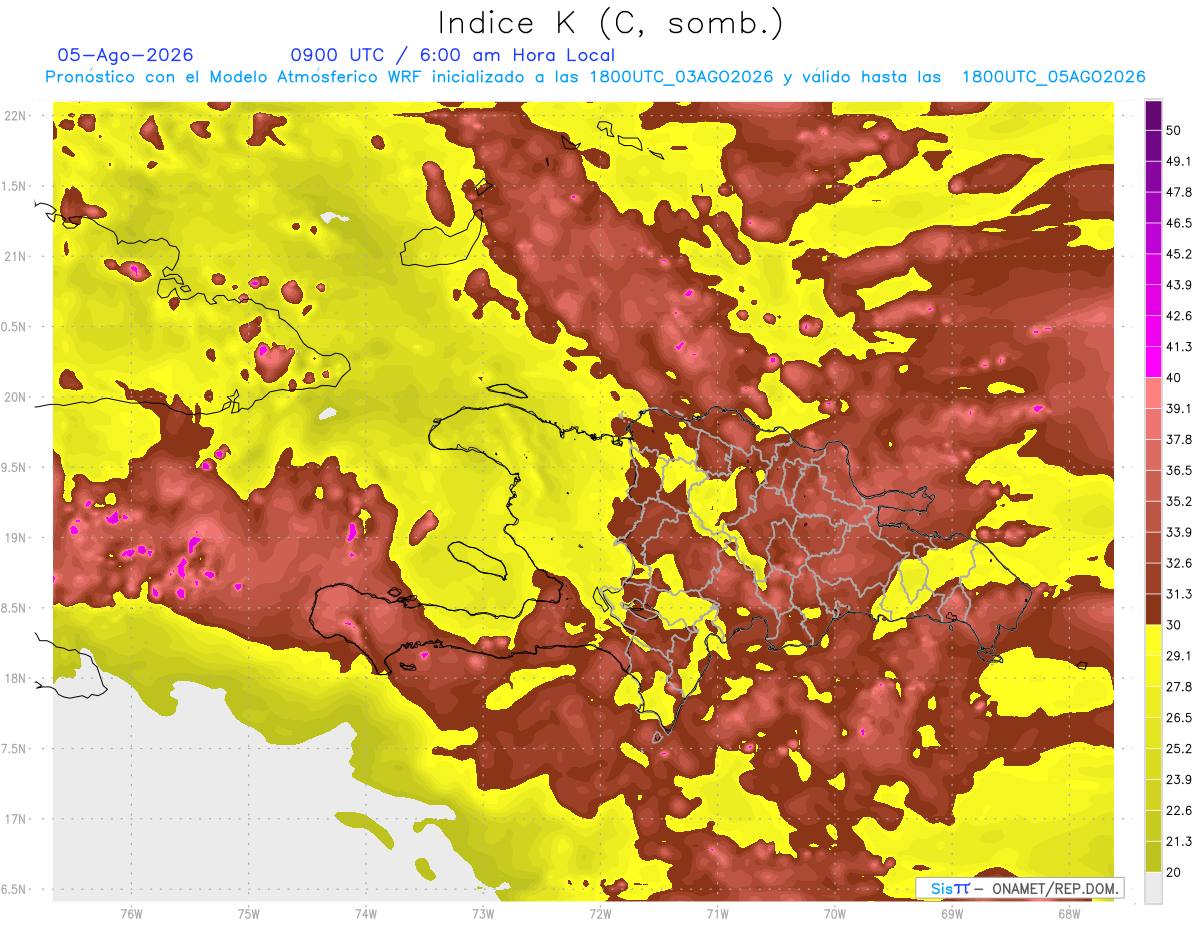
Task: Click the colorbar value '40'
Action: (x=1175, y=378)
